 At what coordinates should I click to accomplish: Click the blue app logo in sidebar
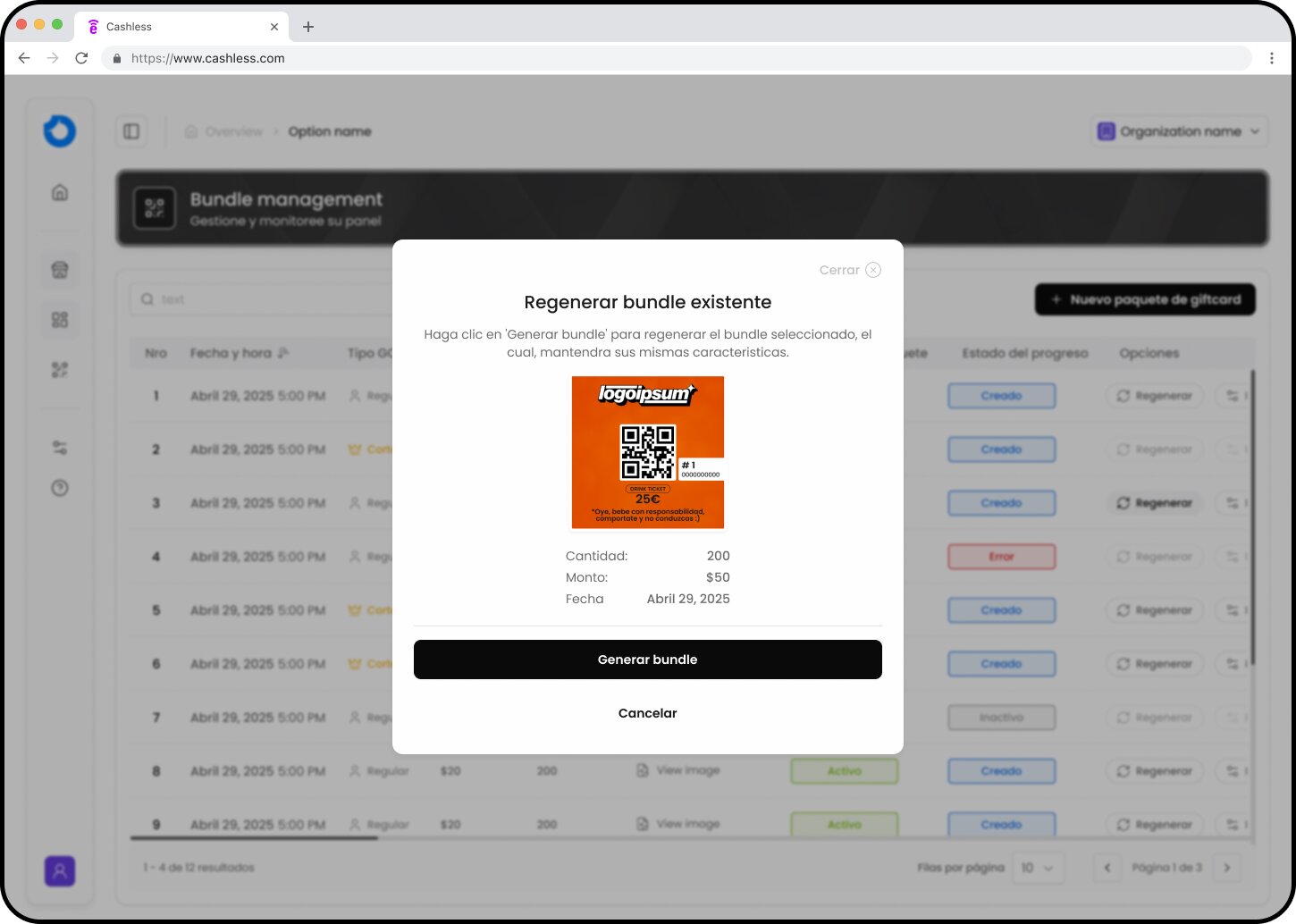pos(60,131)
